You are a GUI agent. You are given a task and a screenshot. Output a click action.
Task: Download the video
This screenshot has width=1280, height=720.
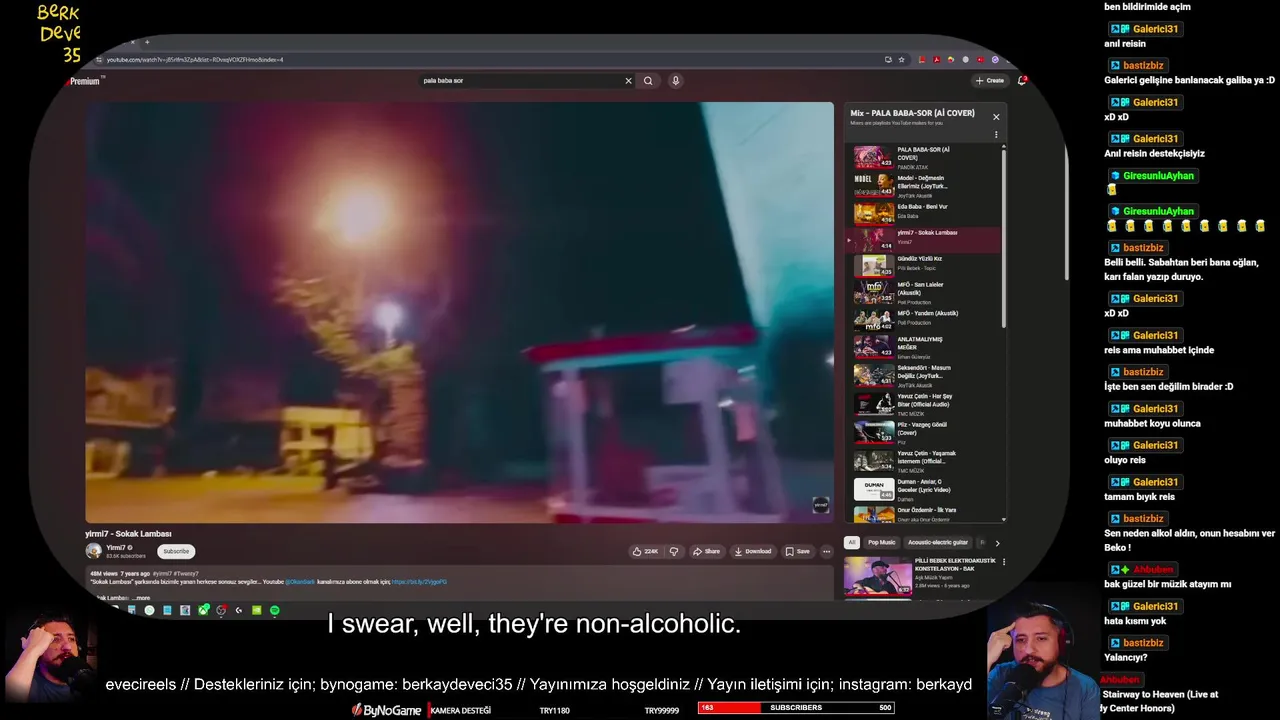point(753,551)
